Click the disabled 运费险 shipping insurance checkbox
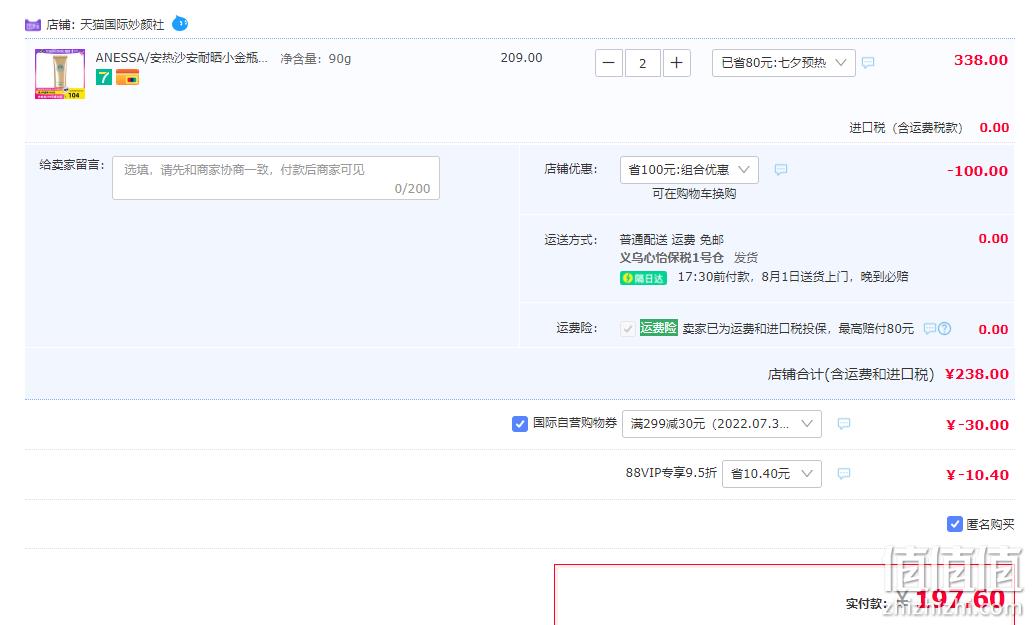Viewport: 1032px width, 625px height. coord(627,328)
